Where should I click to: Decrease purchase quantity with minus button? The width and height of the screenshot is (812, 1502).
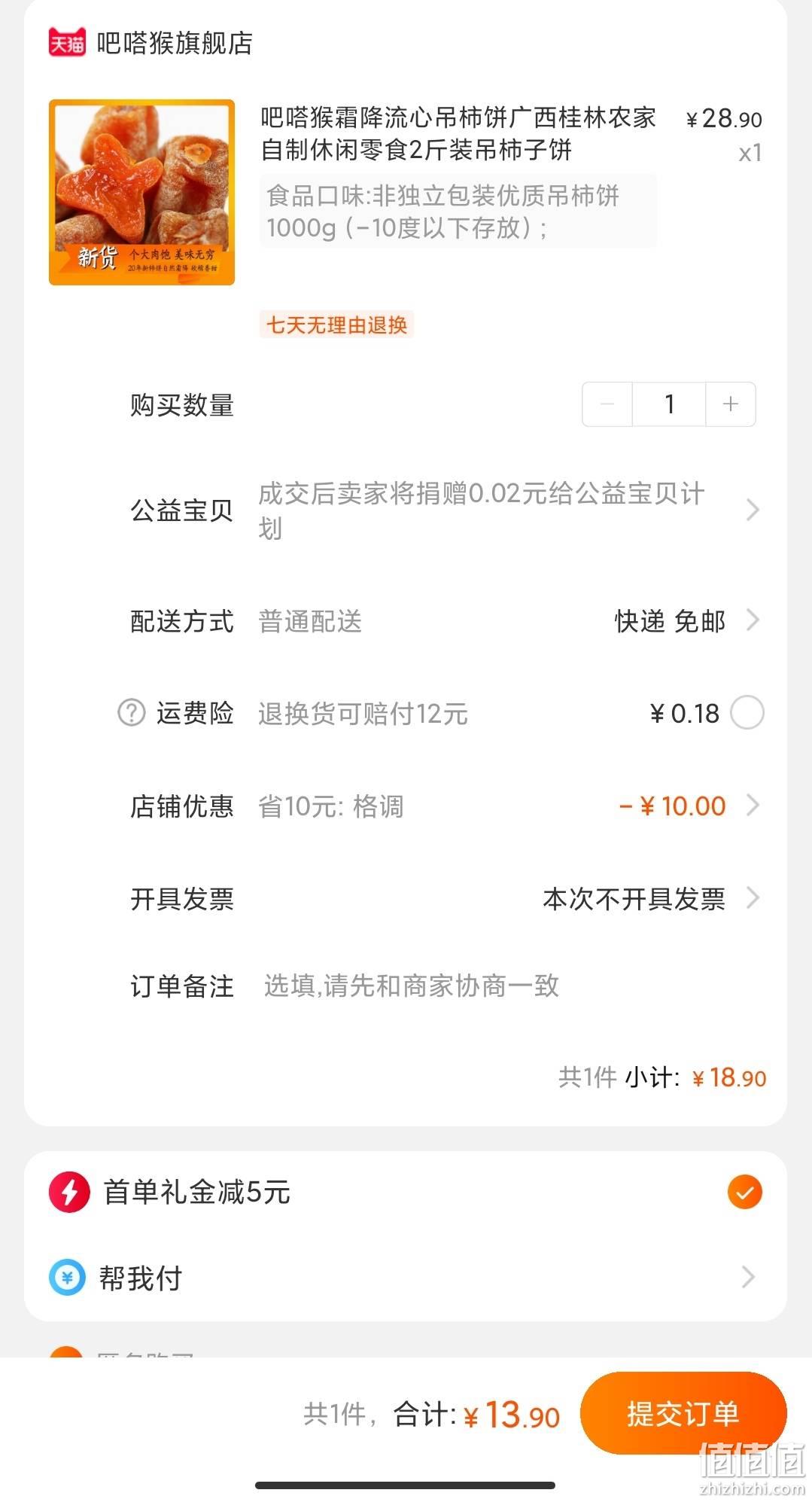[x=607, y=404]
